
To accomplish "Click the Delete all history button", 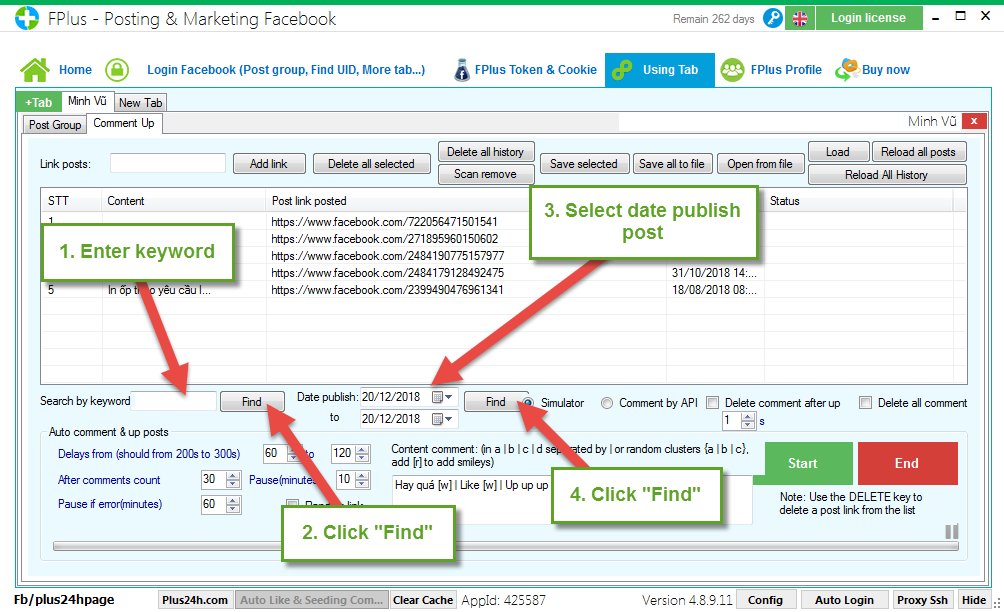I will click(x=485, y=152).
